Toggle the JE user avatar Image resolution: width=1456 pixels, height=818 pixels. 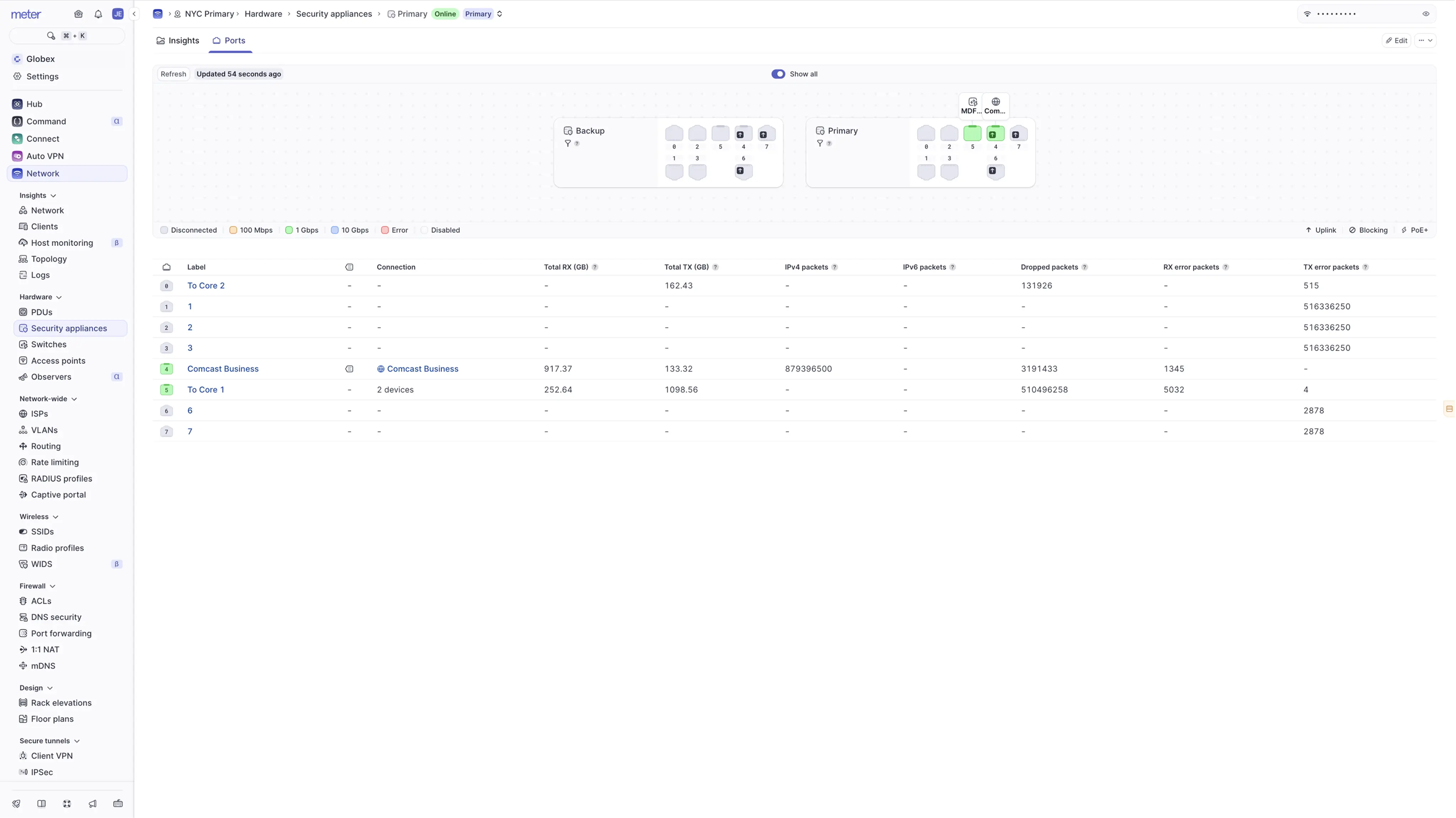click(118, 14)
